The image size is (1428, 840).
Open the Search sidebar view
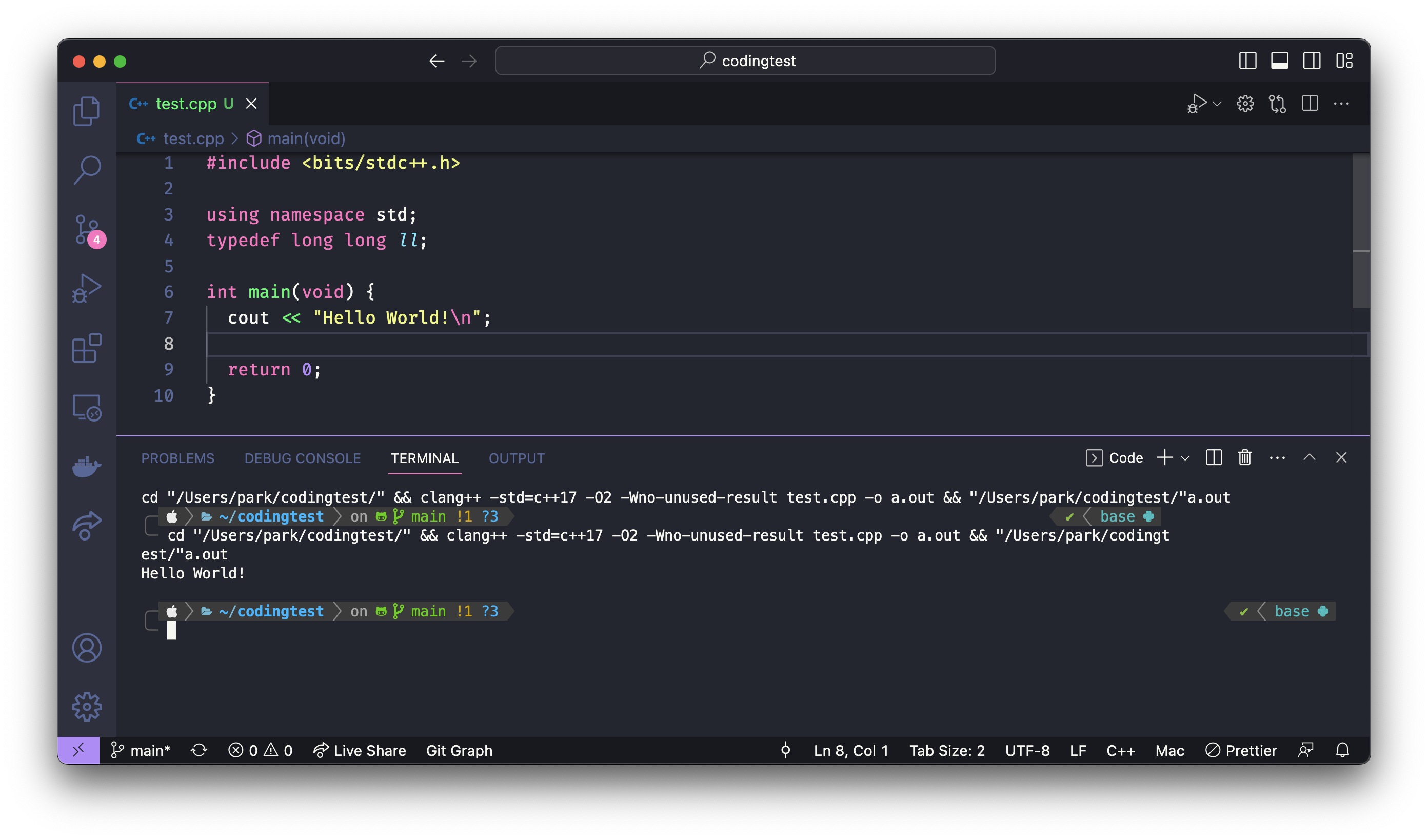(87, 170)
